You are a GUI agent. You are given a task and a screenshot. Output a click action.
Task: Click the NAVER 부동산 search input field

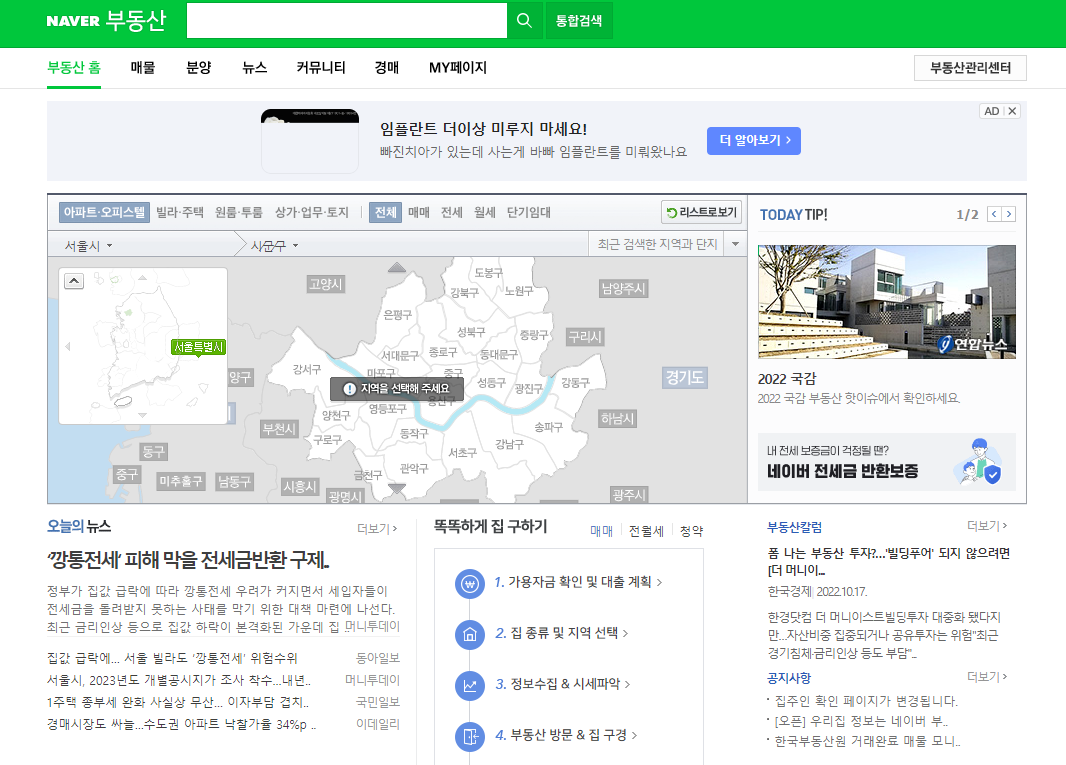(346, 20)
